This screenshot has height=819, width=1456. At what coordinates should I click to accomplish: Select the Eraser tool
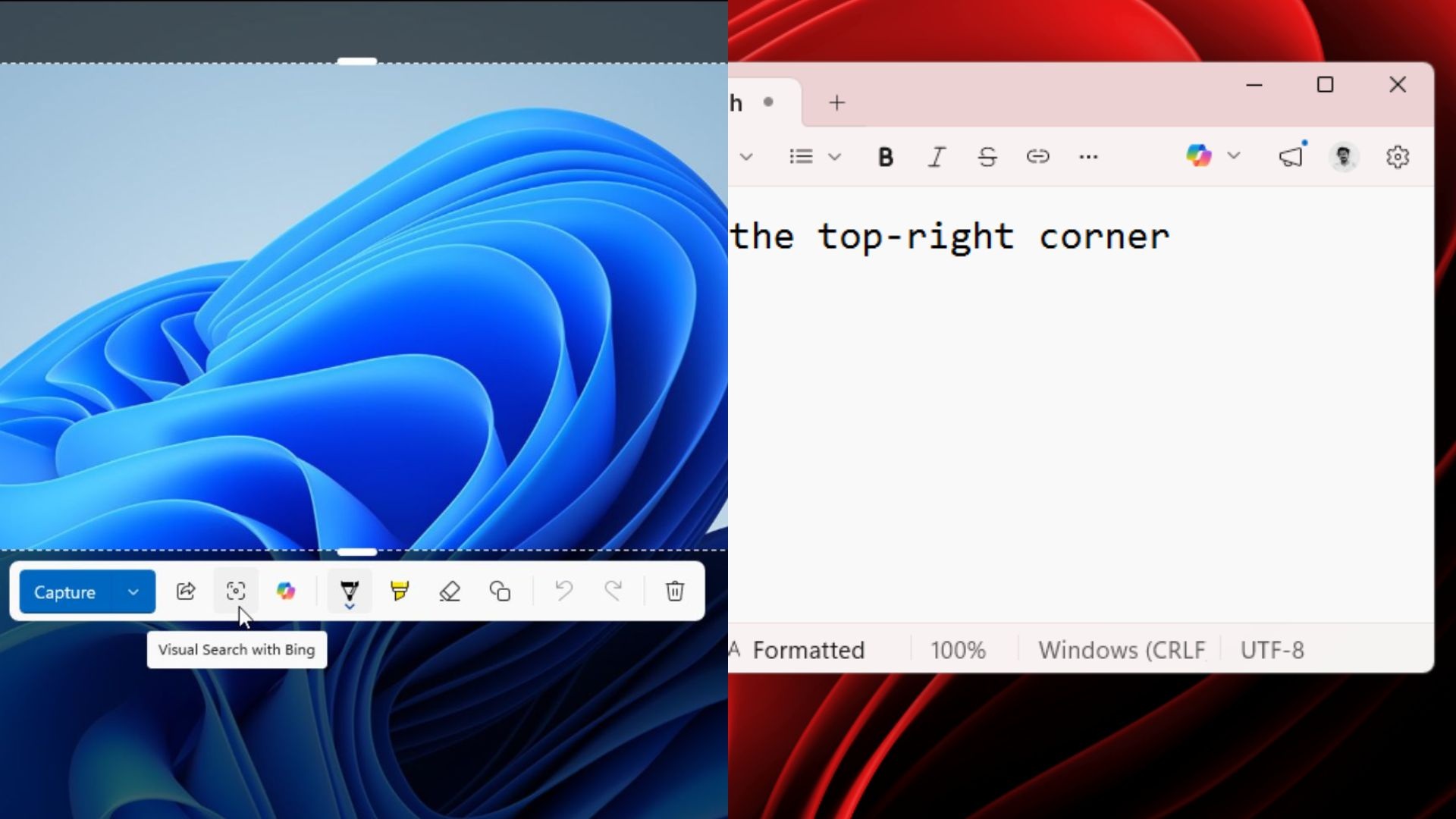pyautogui.click(x=450, y=591)
